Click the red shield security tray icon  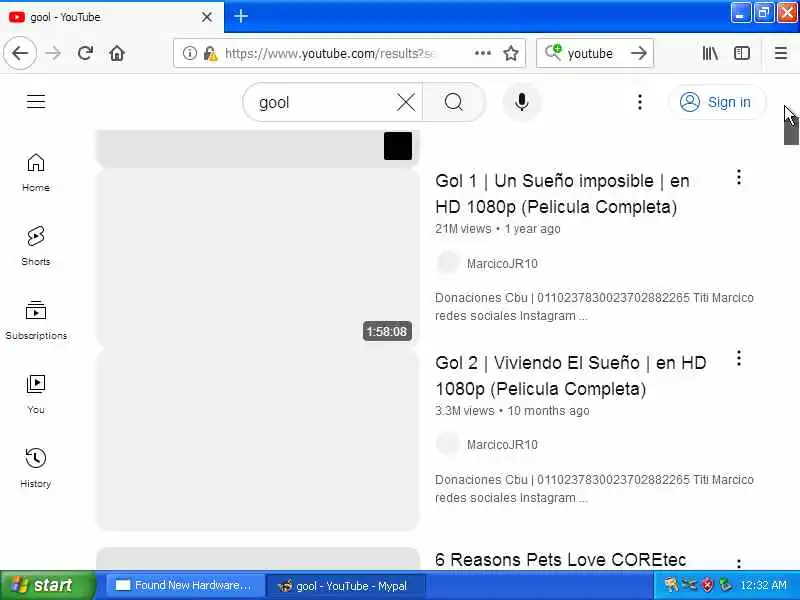[x=707, y=585]
